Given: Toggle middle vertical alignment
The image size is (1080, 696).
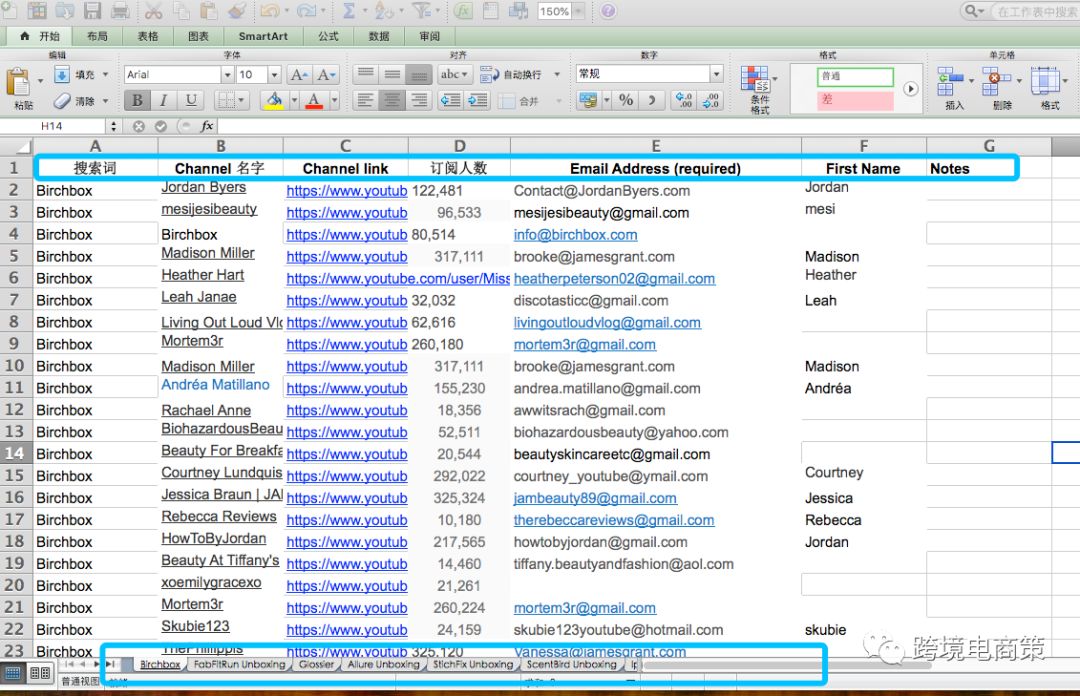Looking at the screenshot, I should click(x=392, y=74).
